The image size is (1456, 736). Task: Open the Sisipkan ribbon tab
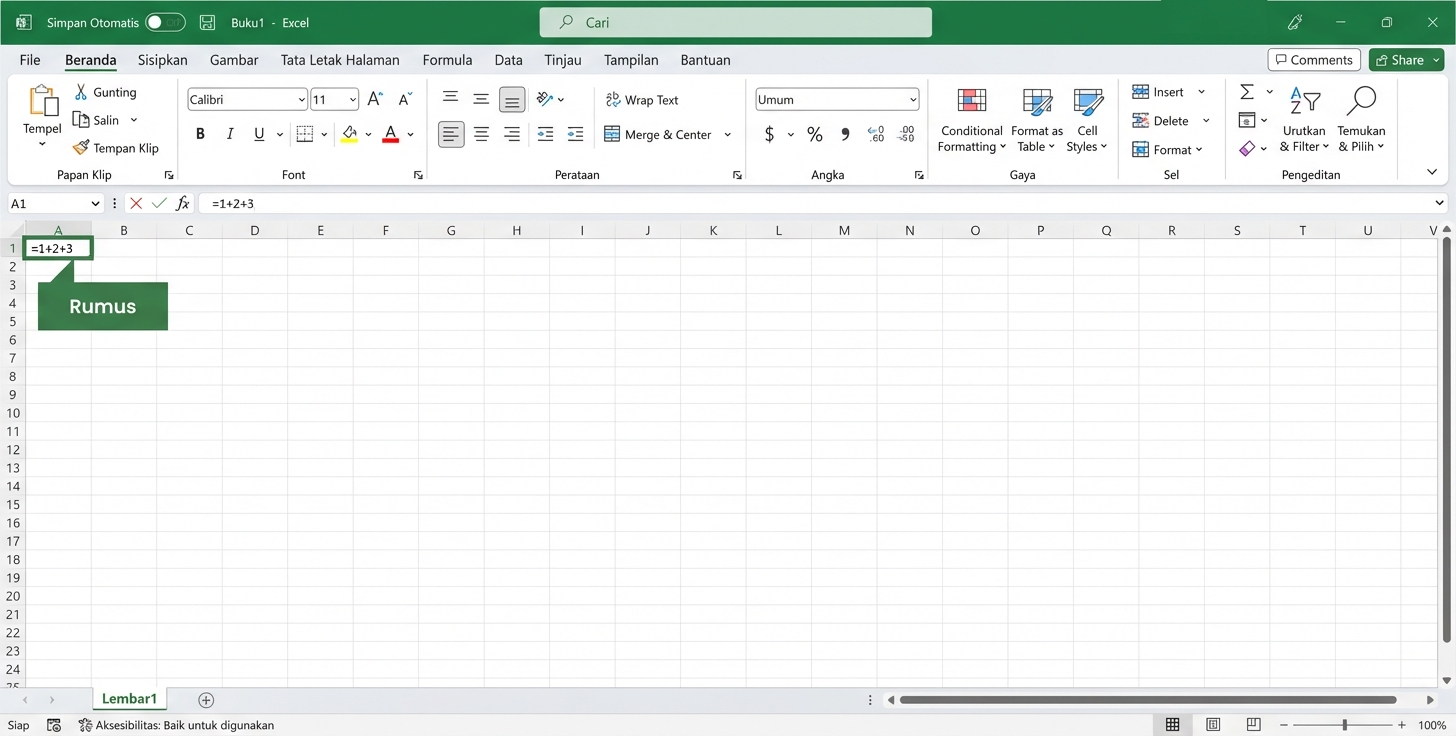click(x=162, y=60)
